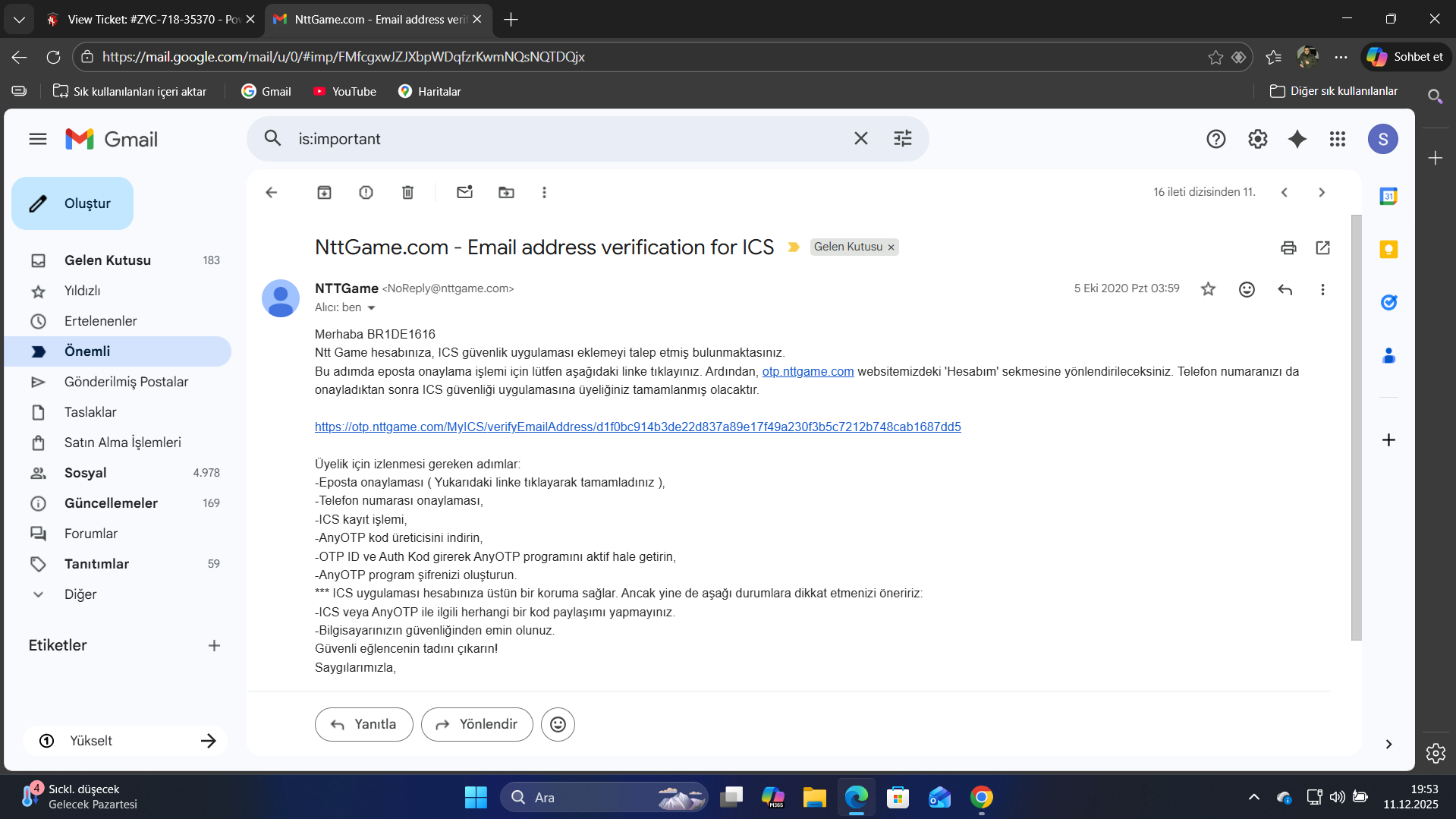This screenshot has width=1456, height=819.
Task: Switch to View Ticket browser tab
Action: pos(151,20)
